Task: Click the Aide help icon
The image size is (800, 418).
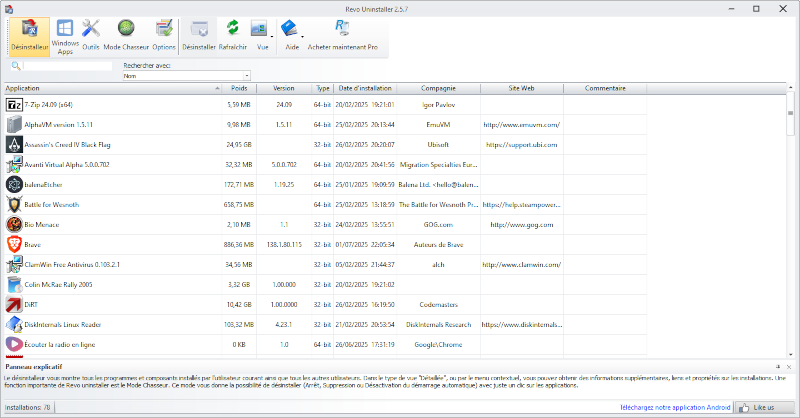Action: click(x=290, y=36)
